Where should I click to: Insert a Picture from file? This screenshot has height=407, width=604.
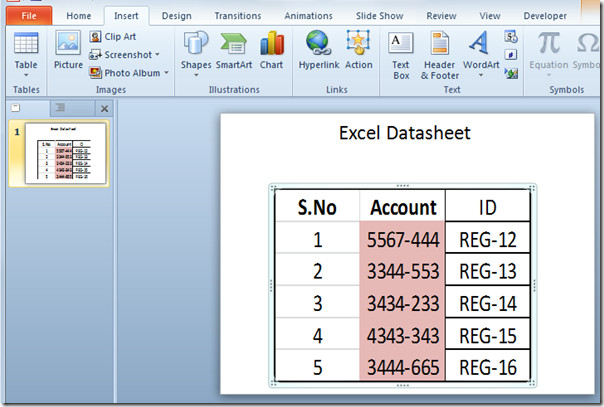(68, 50)
